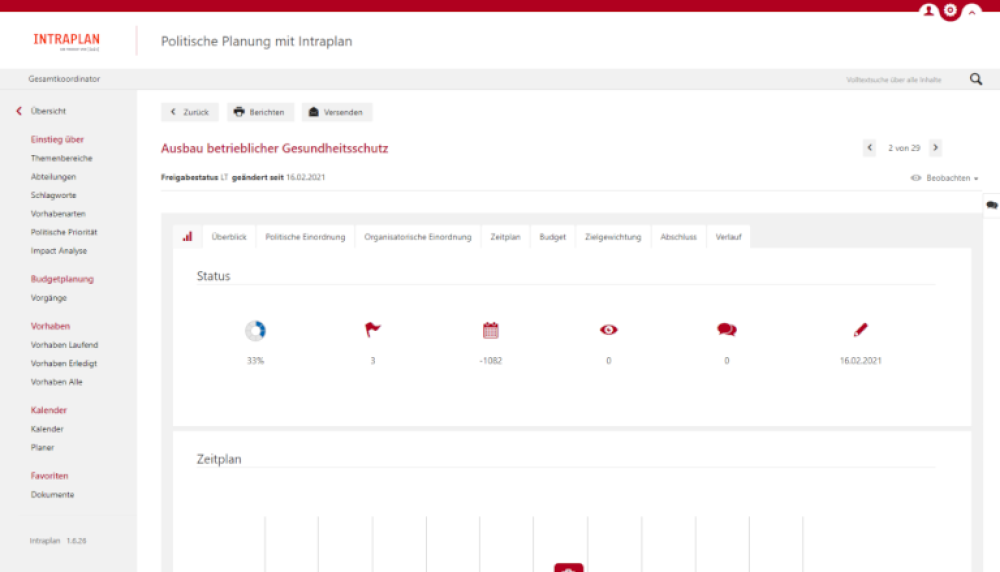
Task: Click the pencil edit date icon
Action: point(861,330)
